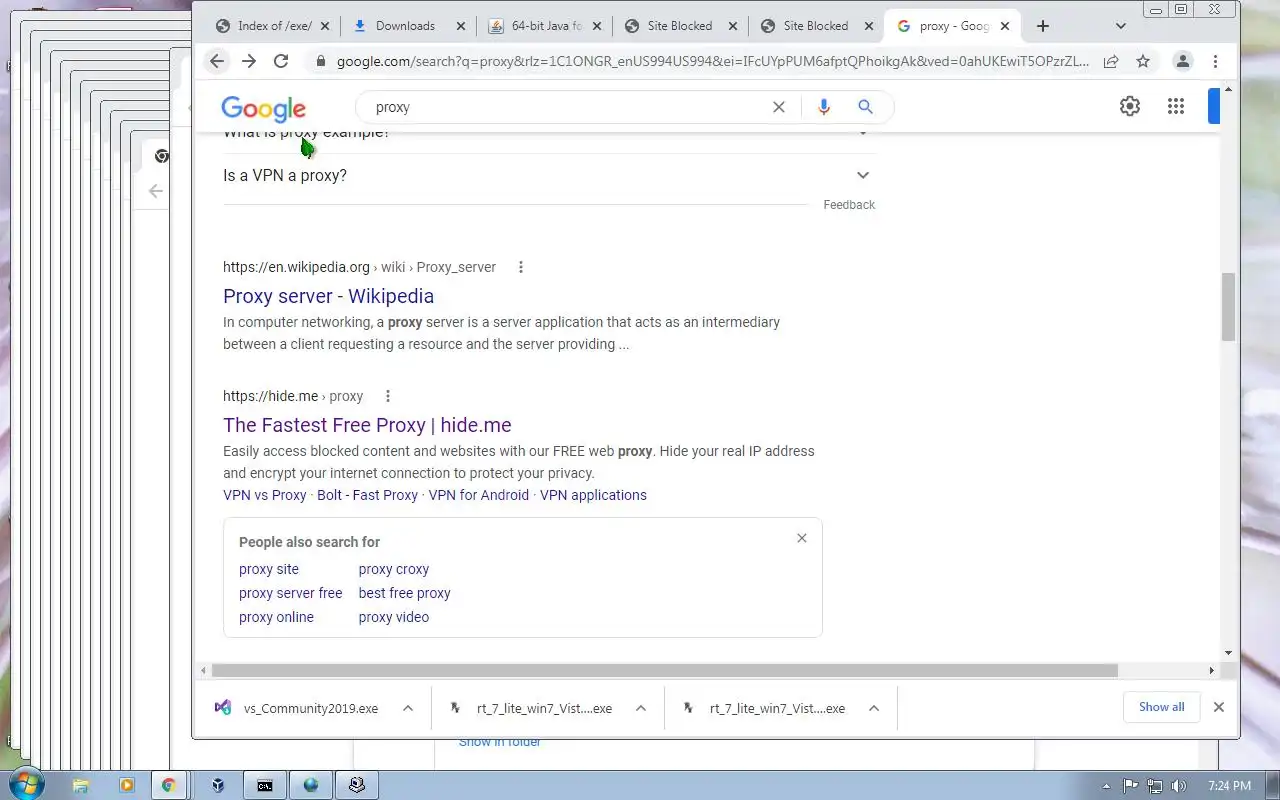This screenshot has height=800, width=1280.
Task: Expand options for vs_Community2019.exe download
Action: point(408,708)
